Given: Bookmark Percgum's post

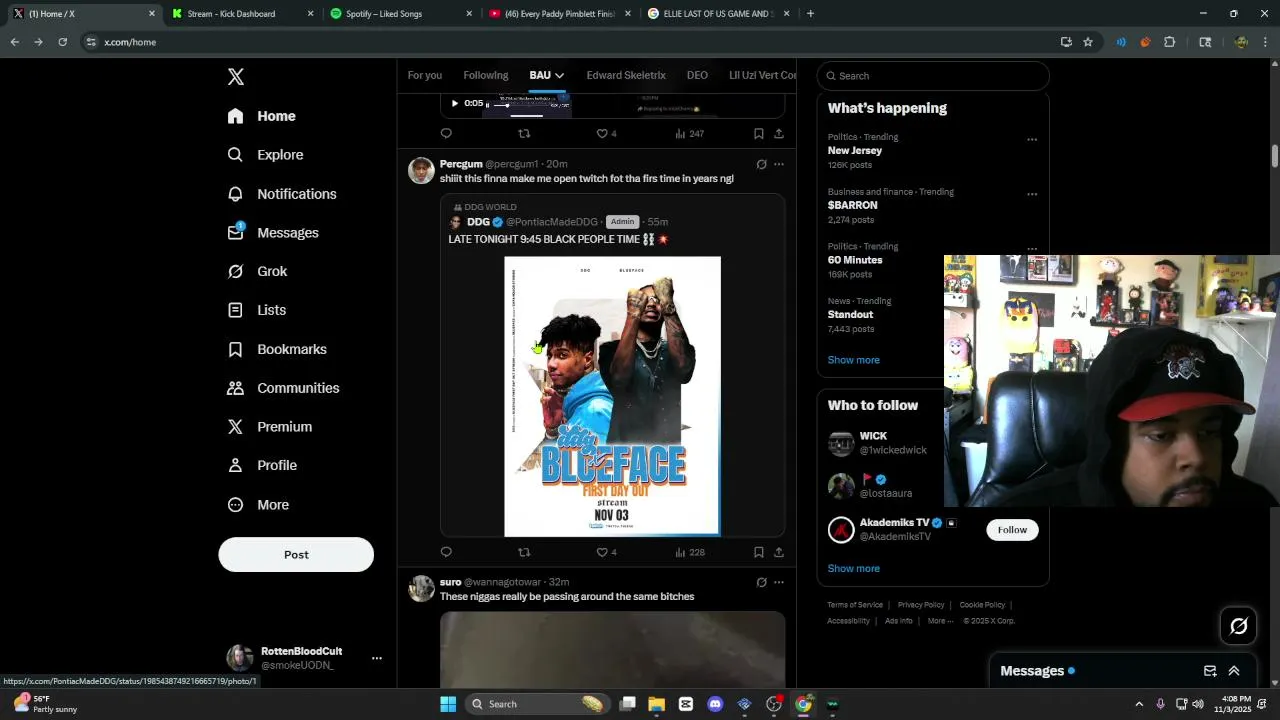Looking at the screenshot, I should pos(758,552).
